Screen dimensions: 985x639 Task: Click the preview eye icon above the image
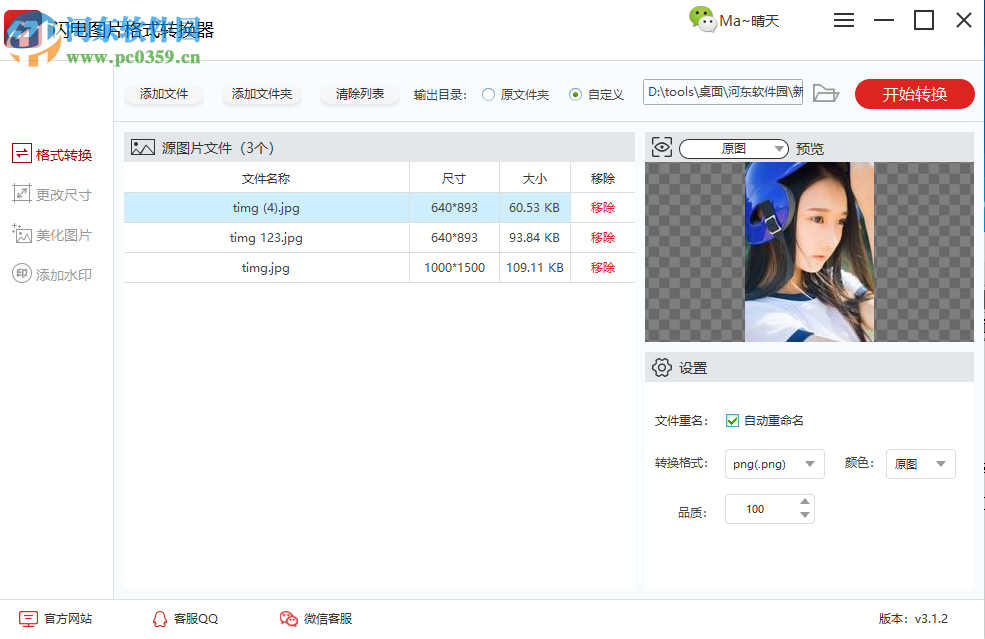pos(662,147)
